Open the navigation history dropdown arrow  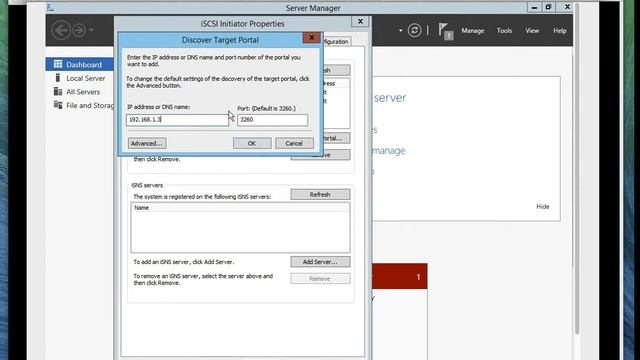pos(91,30)
